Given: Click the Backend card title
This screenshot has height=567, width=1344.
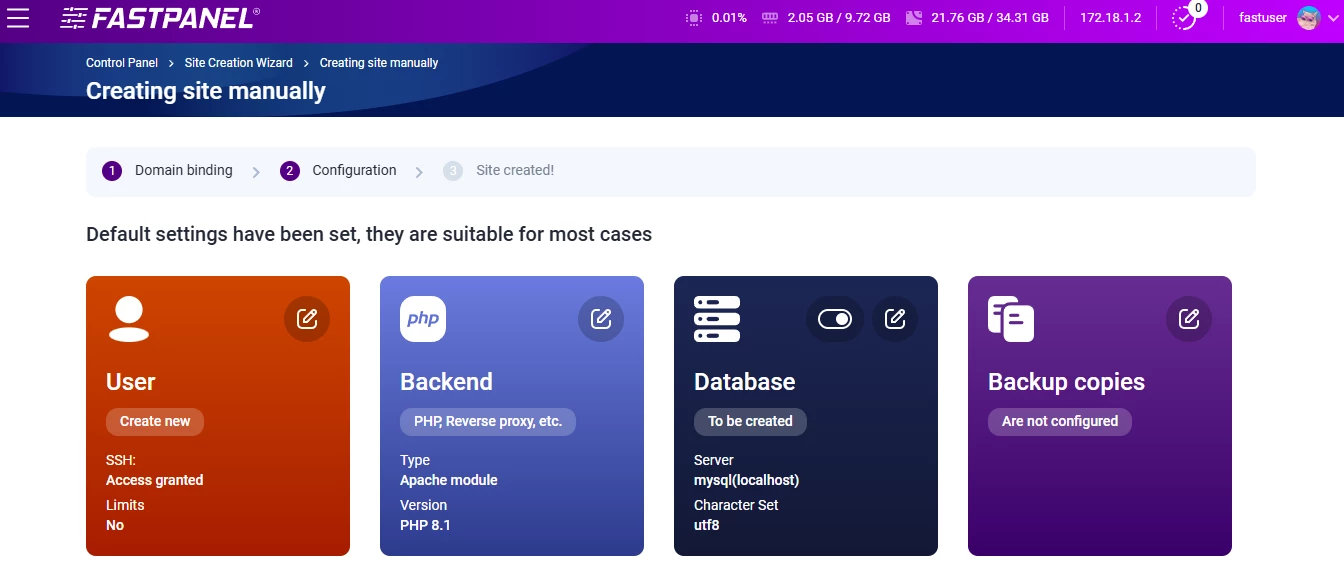Looking at the screenshot, I should point(446,382).
